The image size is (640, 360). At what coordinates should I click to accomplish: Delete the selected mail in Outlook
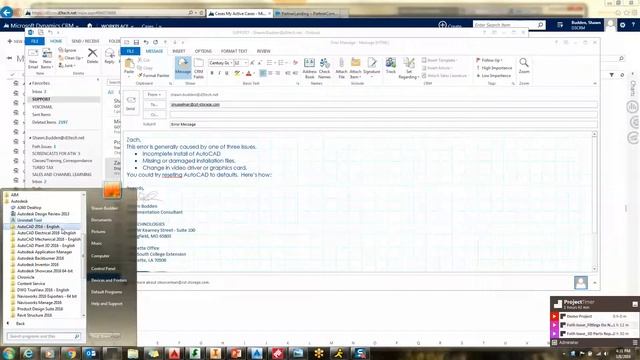(x=93, y=56)
